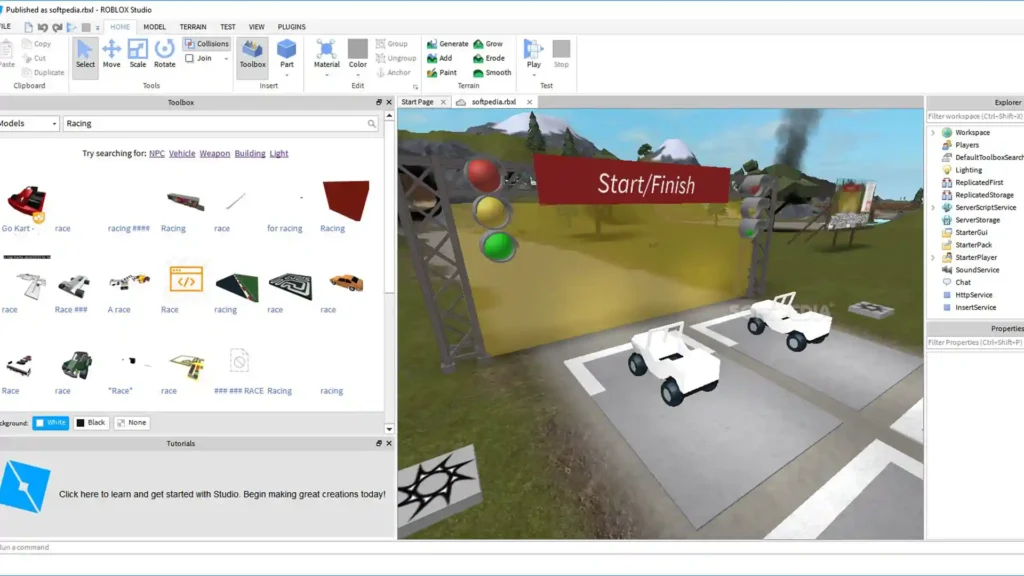Click the Cut clipboard button

35,58
